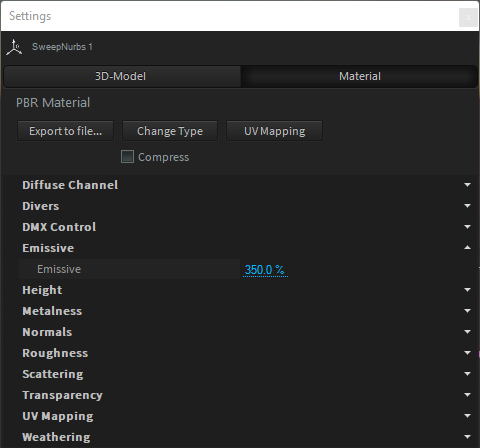Click the UV Mapping button

274,131
